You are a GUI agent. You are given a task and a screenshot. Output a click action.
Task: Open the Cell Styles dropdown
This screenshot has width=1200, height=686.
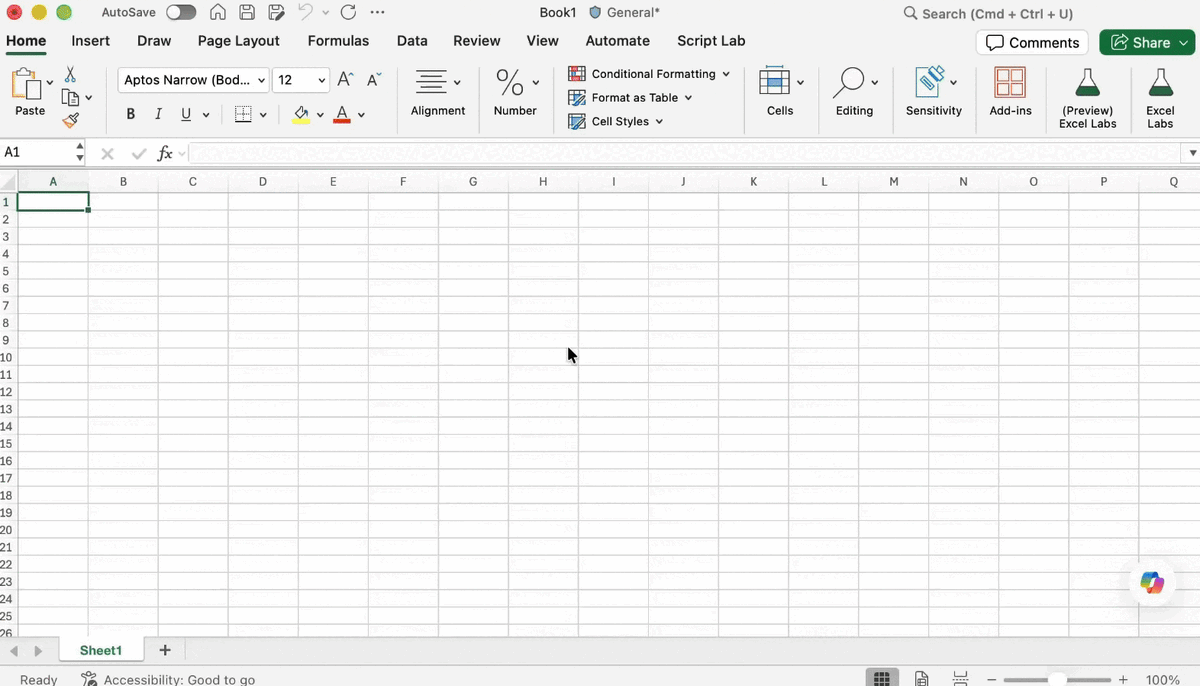(616, 121)
